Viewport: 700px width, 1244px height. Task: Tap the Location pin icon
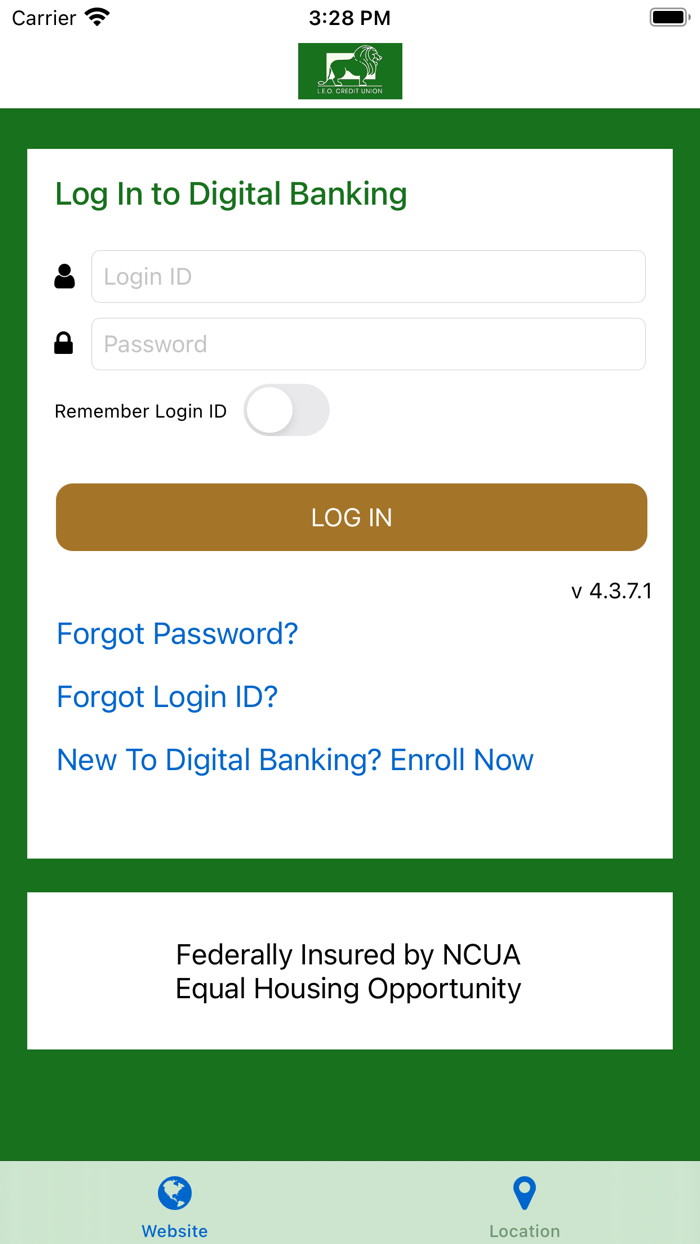[x=524, y=1192]
